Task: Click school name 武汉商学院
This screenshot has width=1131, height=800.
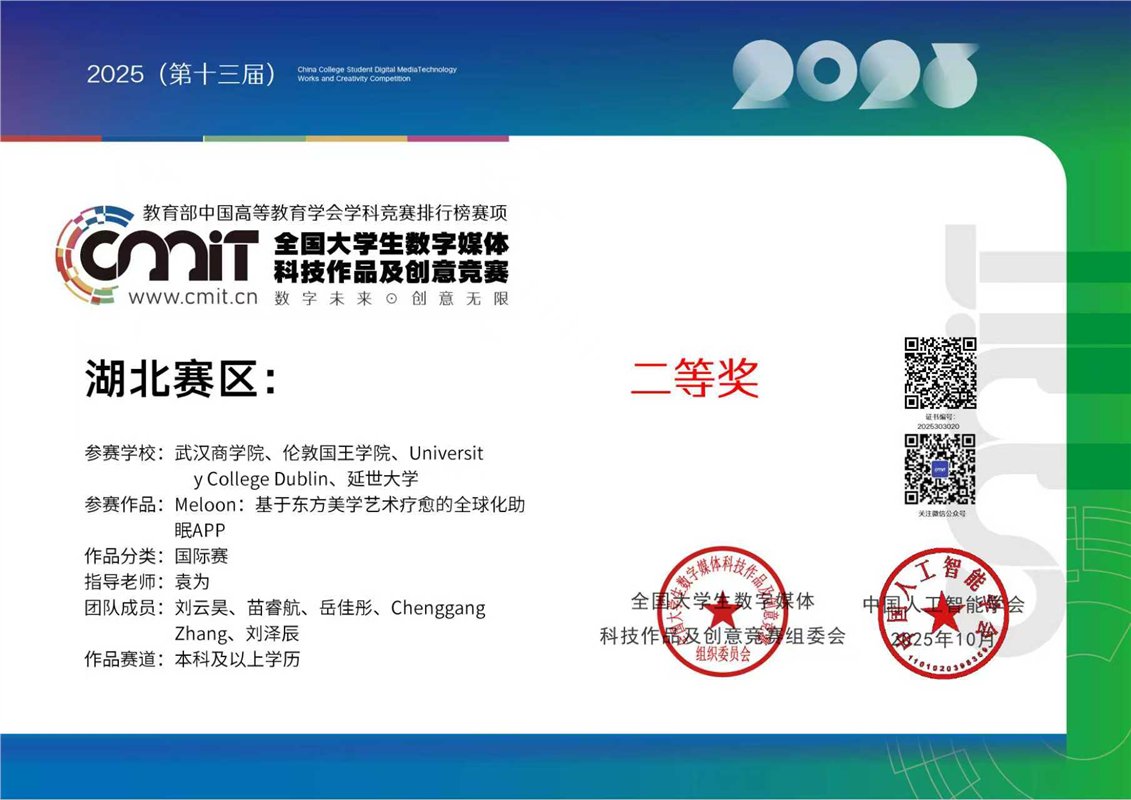Action: pyautogui.click(x=219, y=453)
